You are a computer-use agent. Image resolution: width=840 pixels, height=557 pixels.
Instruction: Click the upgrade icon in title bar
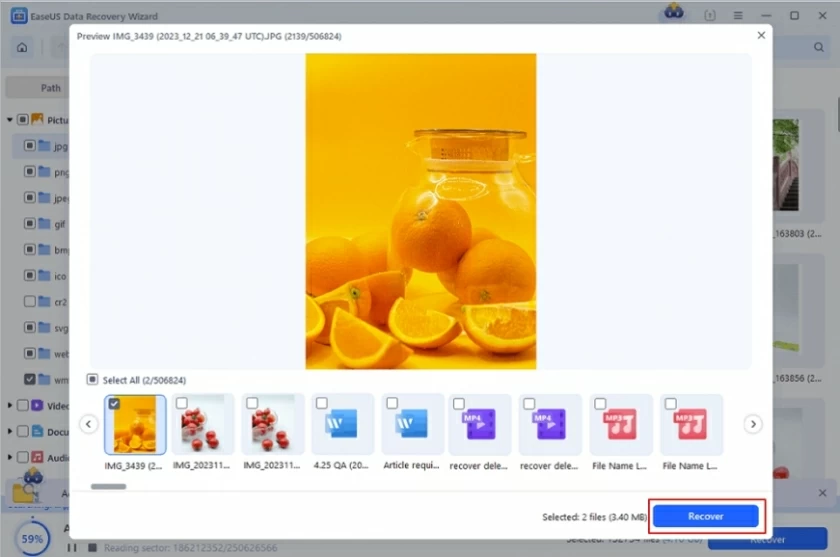pos(711,16)
